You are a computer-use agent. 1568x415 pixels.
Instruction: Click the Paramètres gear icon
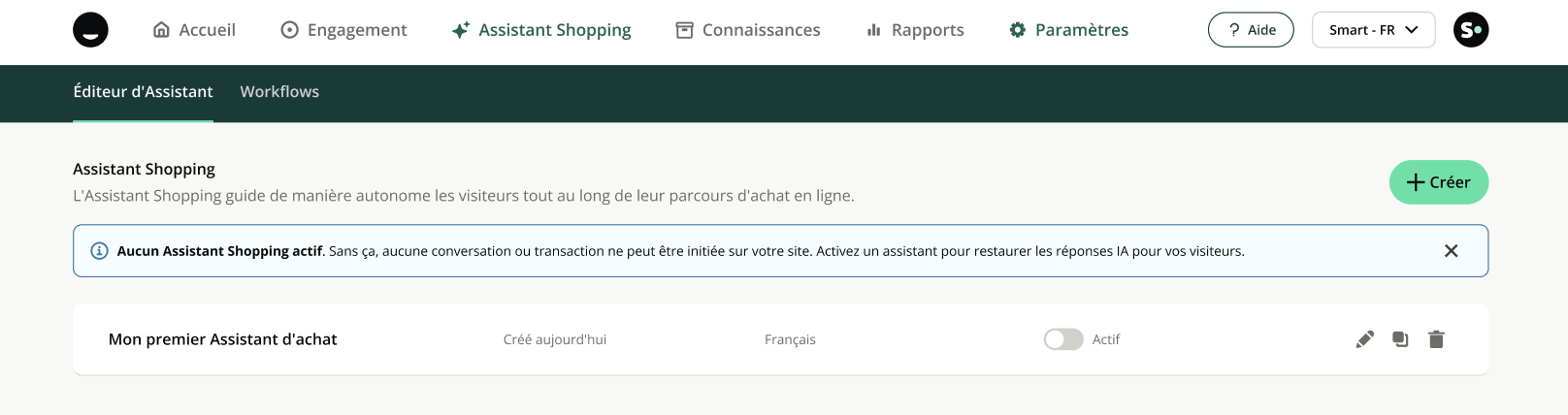[x=1017, y=30]
